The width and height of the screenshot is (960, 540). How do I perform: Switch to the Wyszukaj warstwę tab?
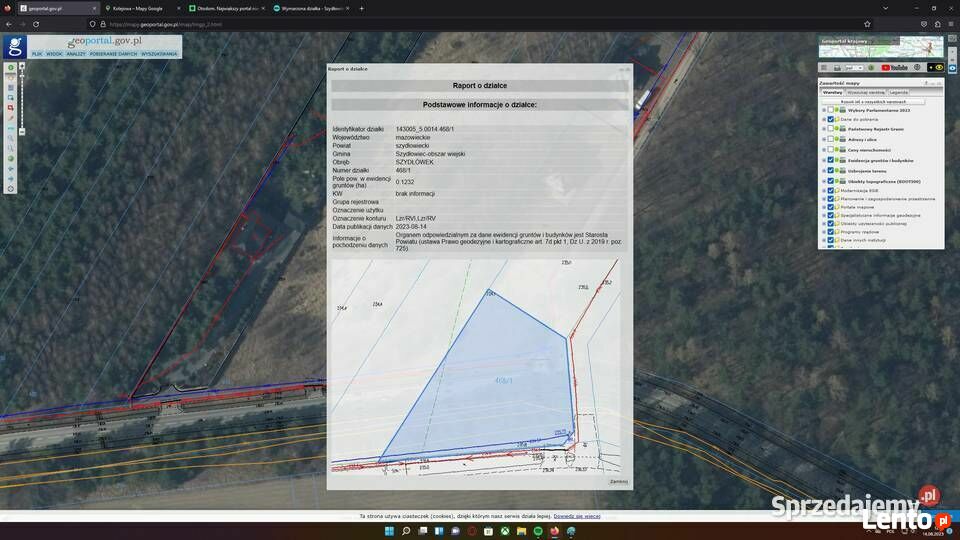(x=866, y=92)
